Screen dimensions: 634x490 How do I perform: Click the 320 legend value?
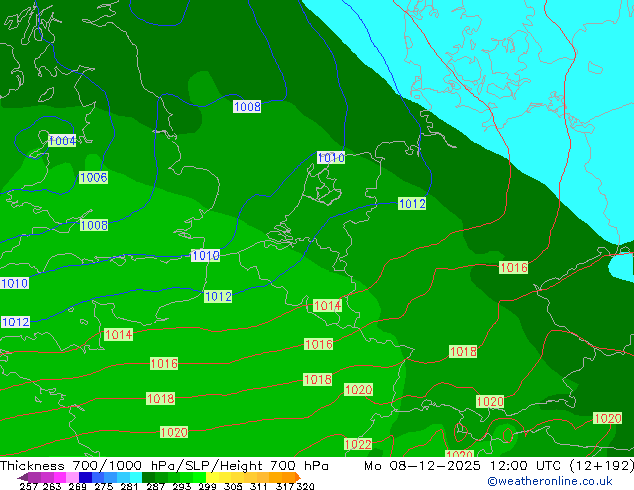click(305, 486)
